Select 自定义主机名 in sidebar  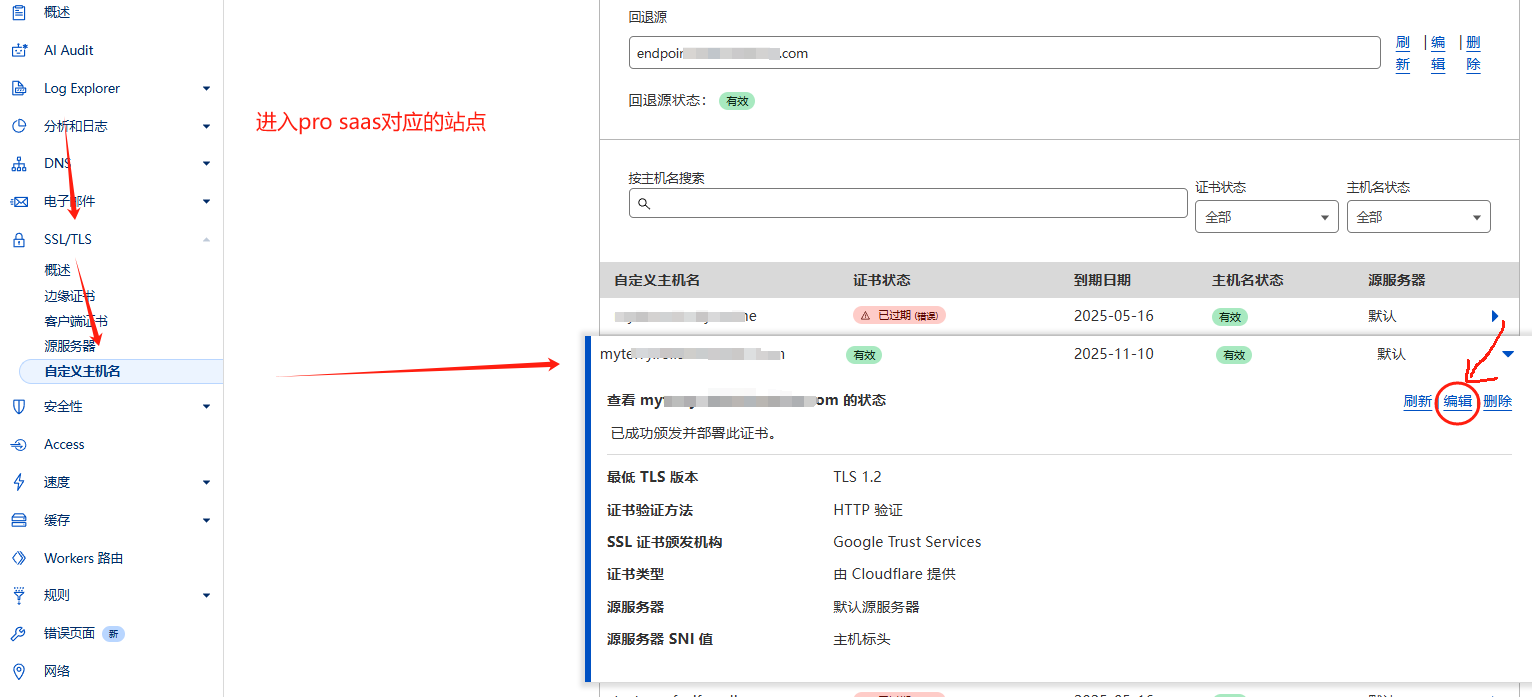(x=82, y=371)
